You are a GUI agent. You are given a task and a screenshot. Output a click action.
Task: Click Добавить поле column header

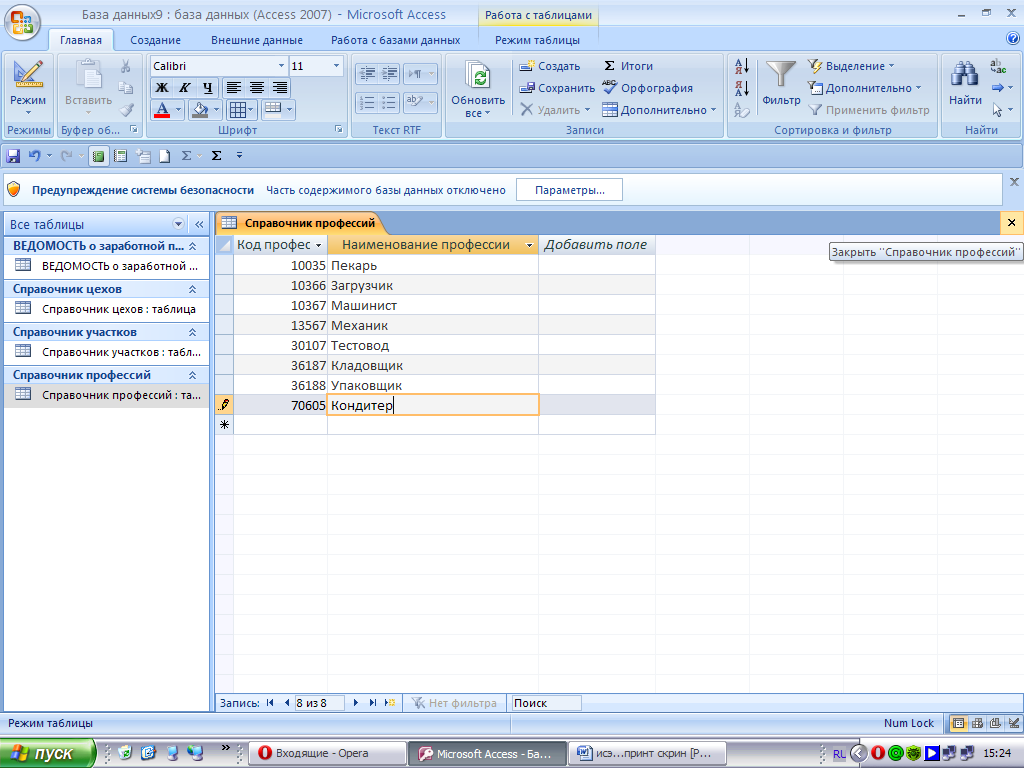click(596, 245)
